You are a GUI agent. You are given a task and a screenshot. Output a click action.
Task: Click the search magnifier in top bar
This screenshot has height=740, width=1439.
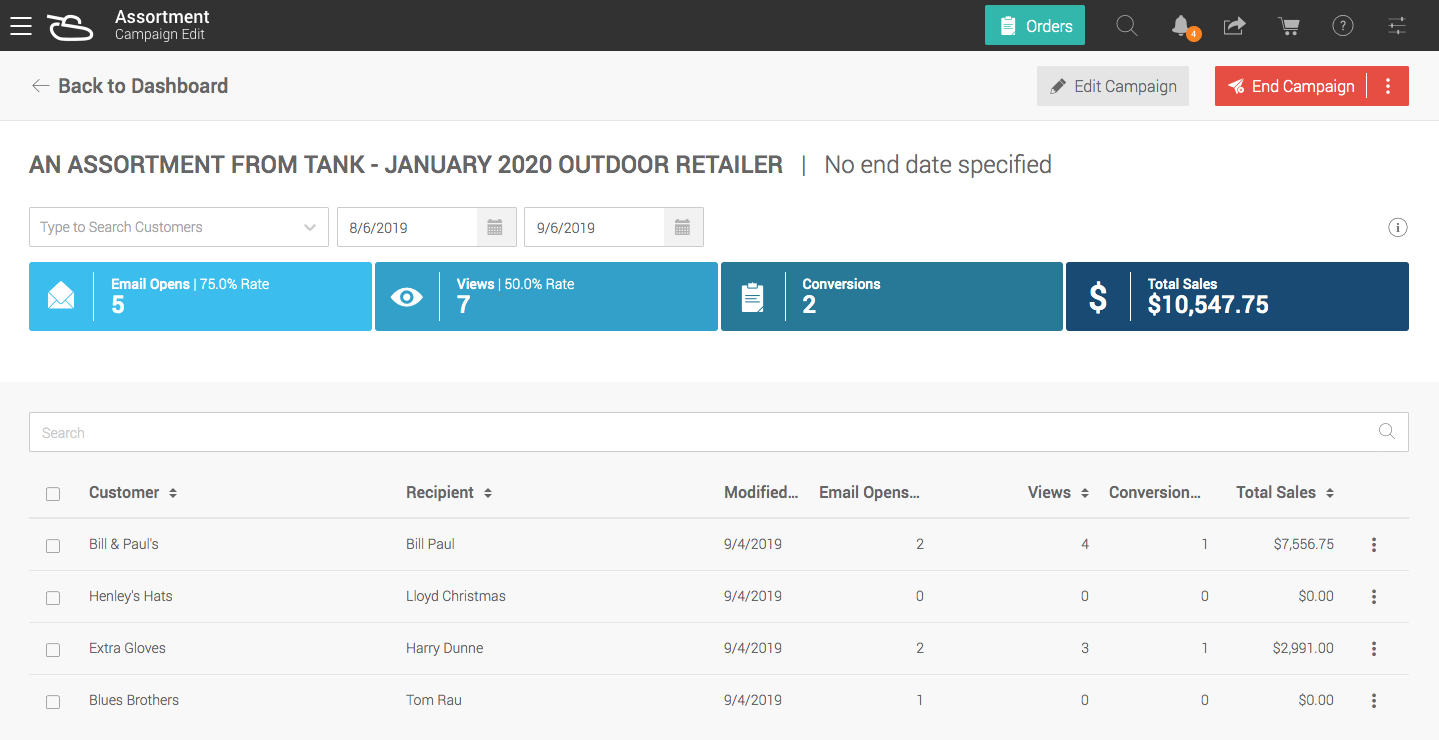point(1126,26)
